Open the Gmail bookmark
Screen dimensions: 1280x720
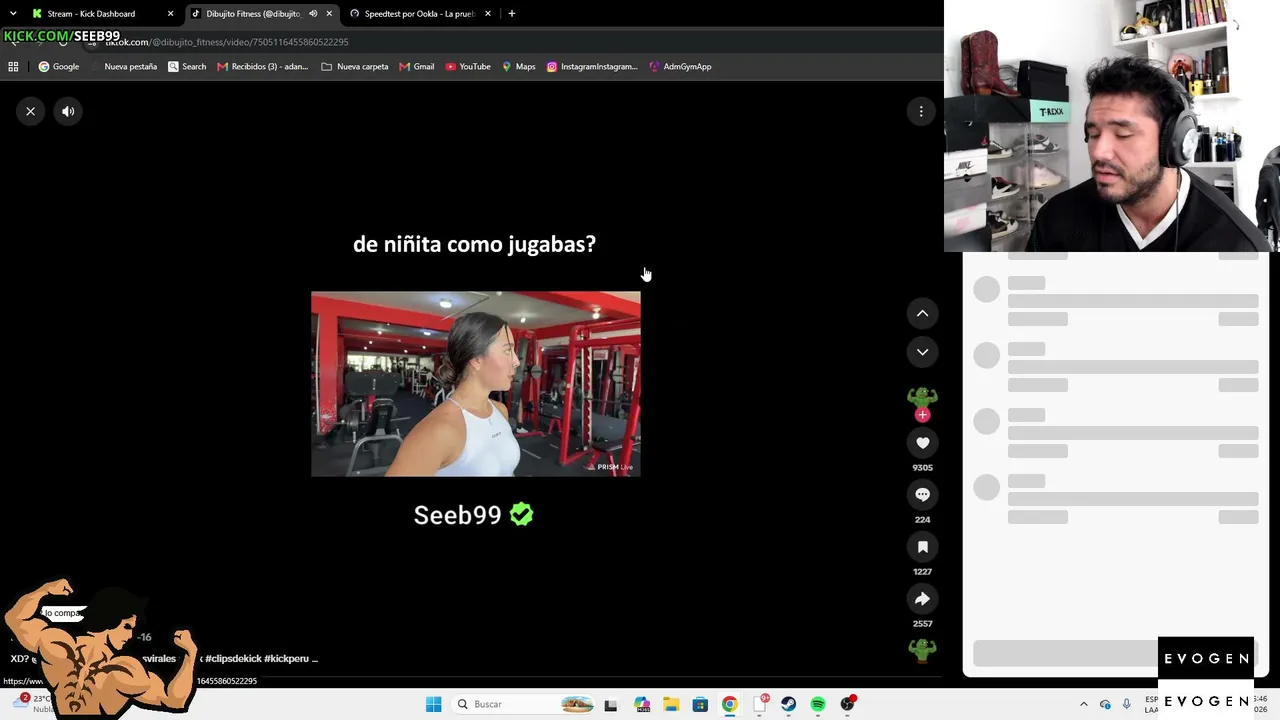(416, 67)
